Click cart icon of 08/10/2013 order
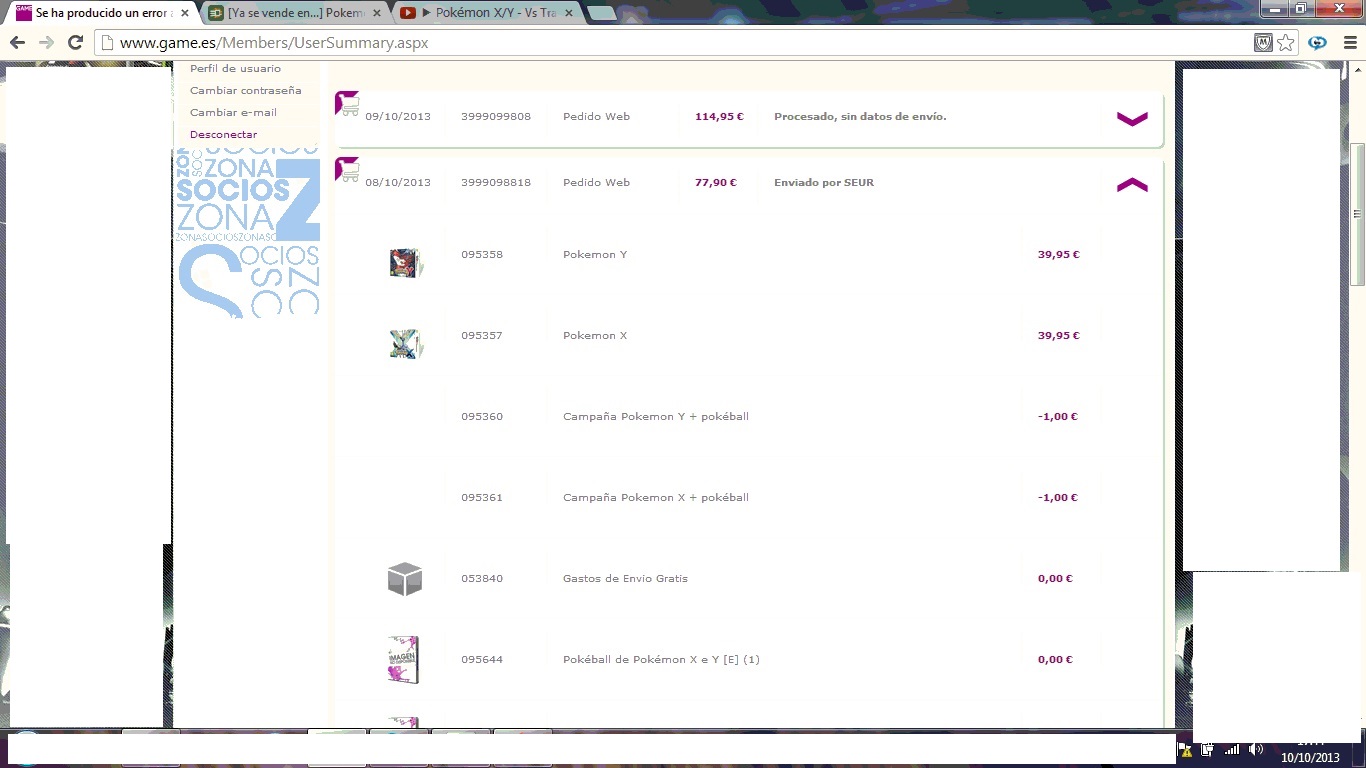1366x768 pixels. (348, 170)
